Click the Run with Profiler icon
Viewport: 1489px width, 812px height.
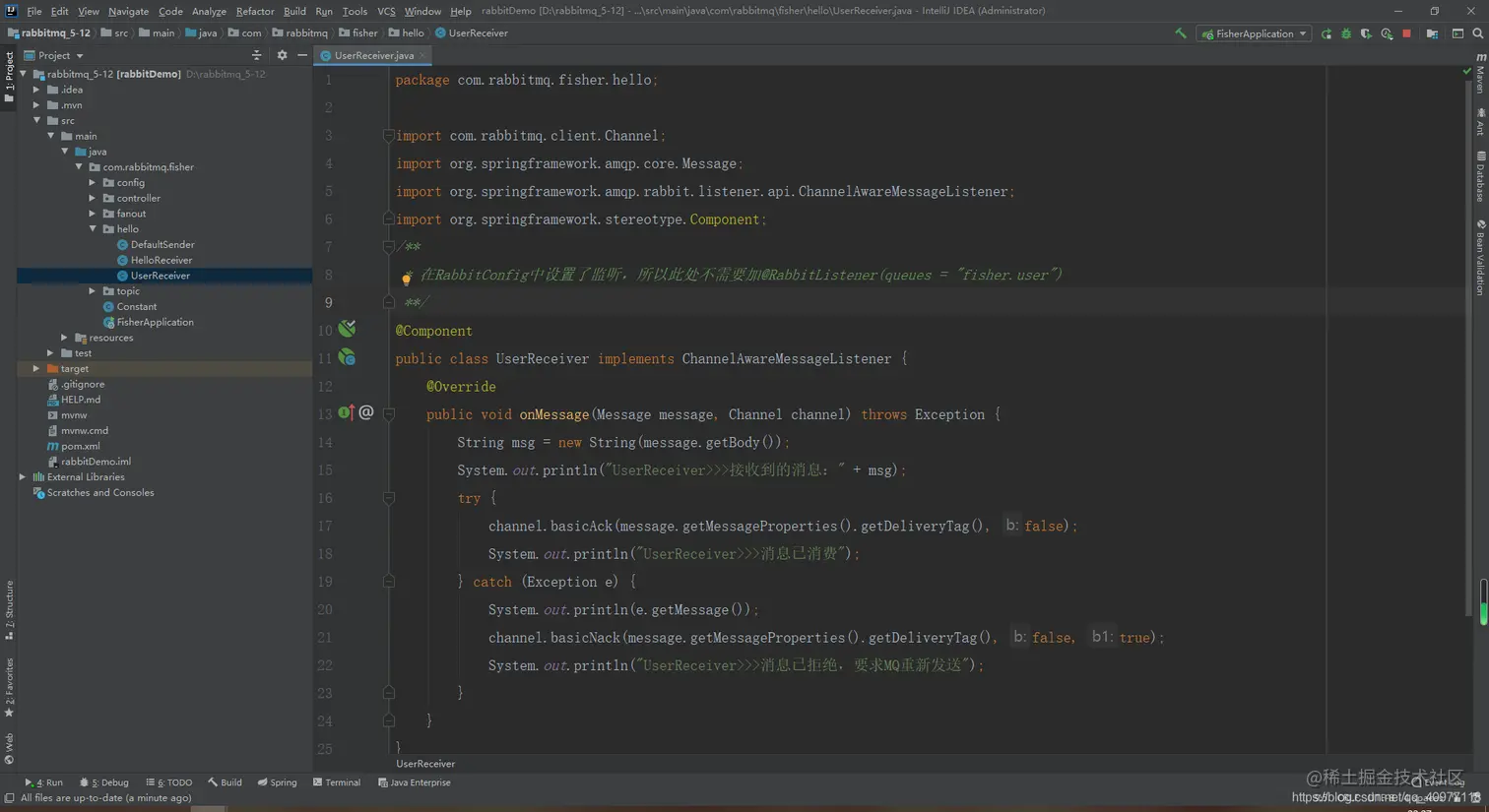coord(1387,33)
